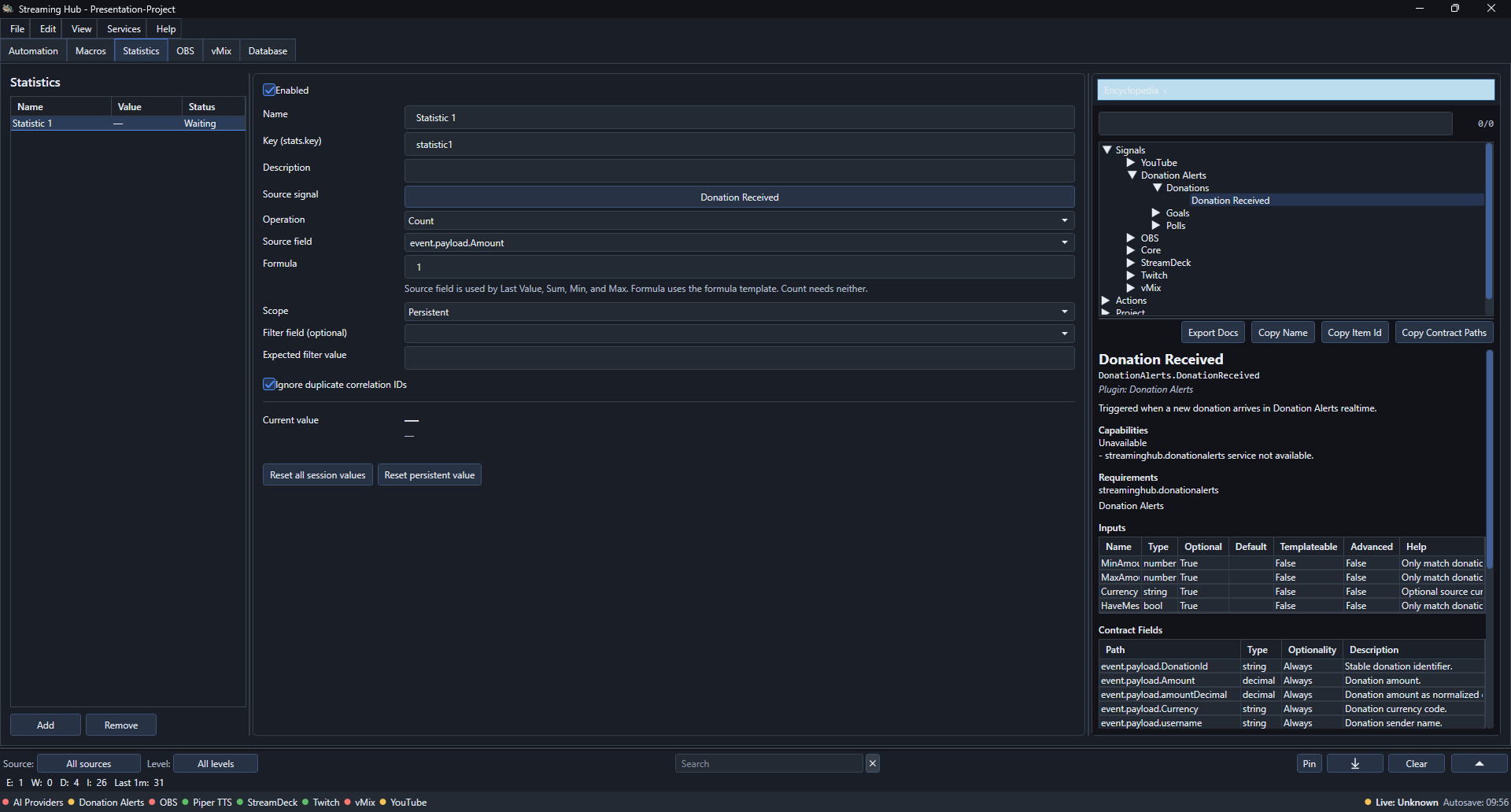Expand the Polls tree node

(x=1156, y=226)
